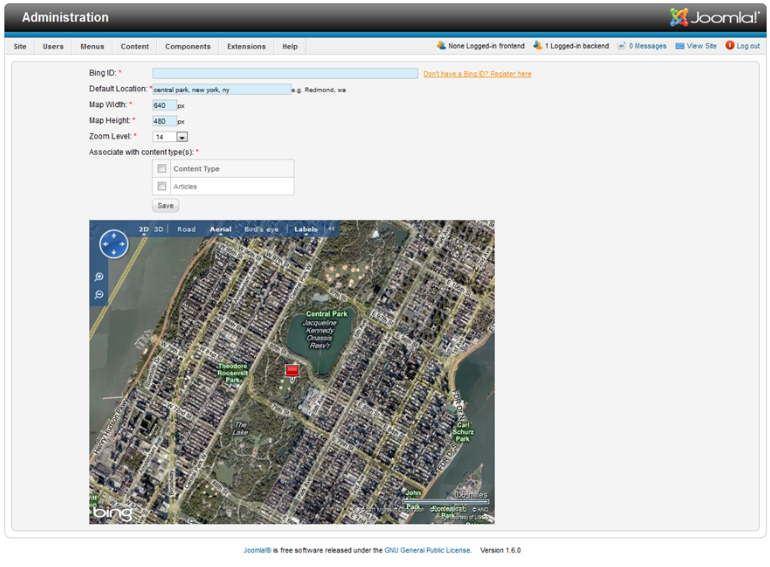The image size is (770, 567).
Task: Click The Lake map label
Action: click(241, 429)
